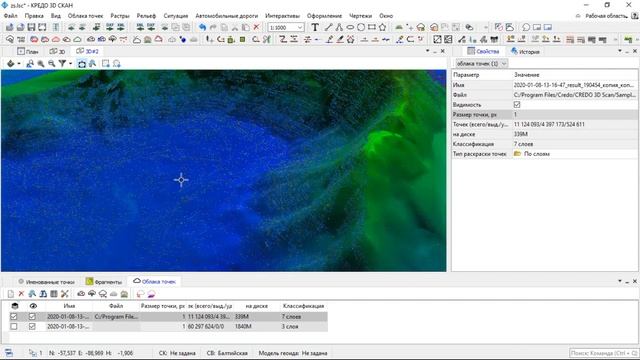
Task: Open the Облака точек menu
Action: click(85, 16)
